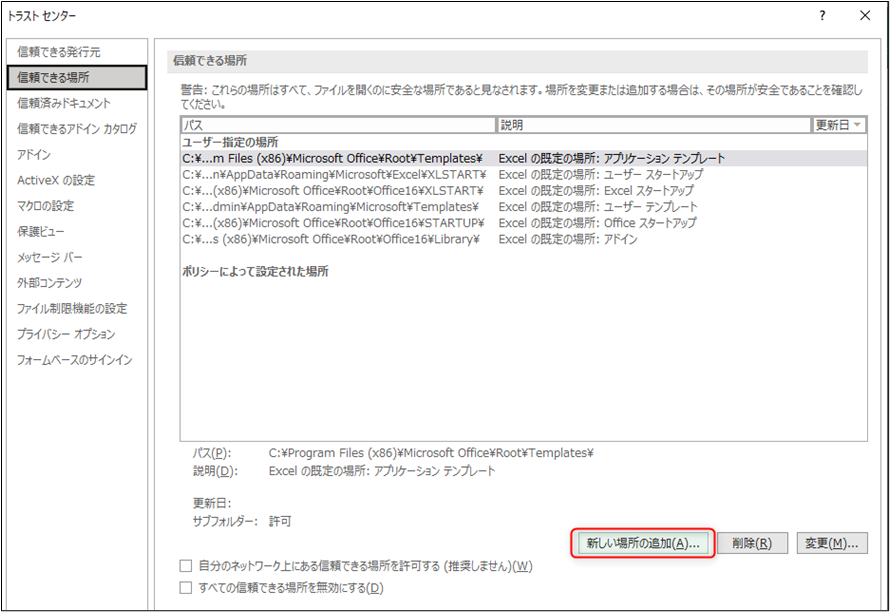Switch to 信頼済みドキュメント category
This screenshot has height=612, width=890.
tap(64, 103)
